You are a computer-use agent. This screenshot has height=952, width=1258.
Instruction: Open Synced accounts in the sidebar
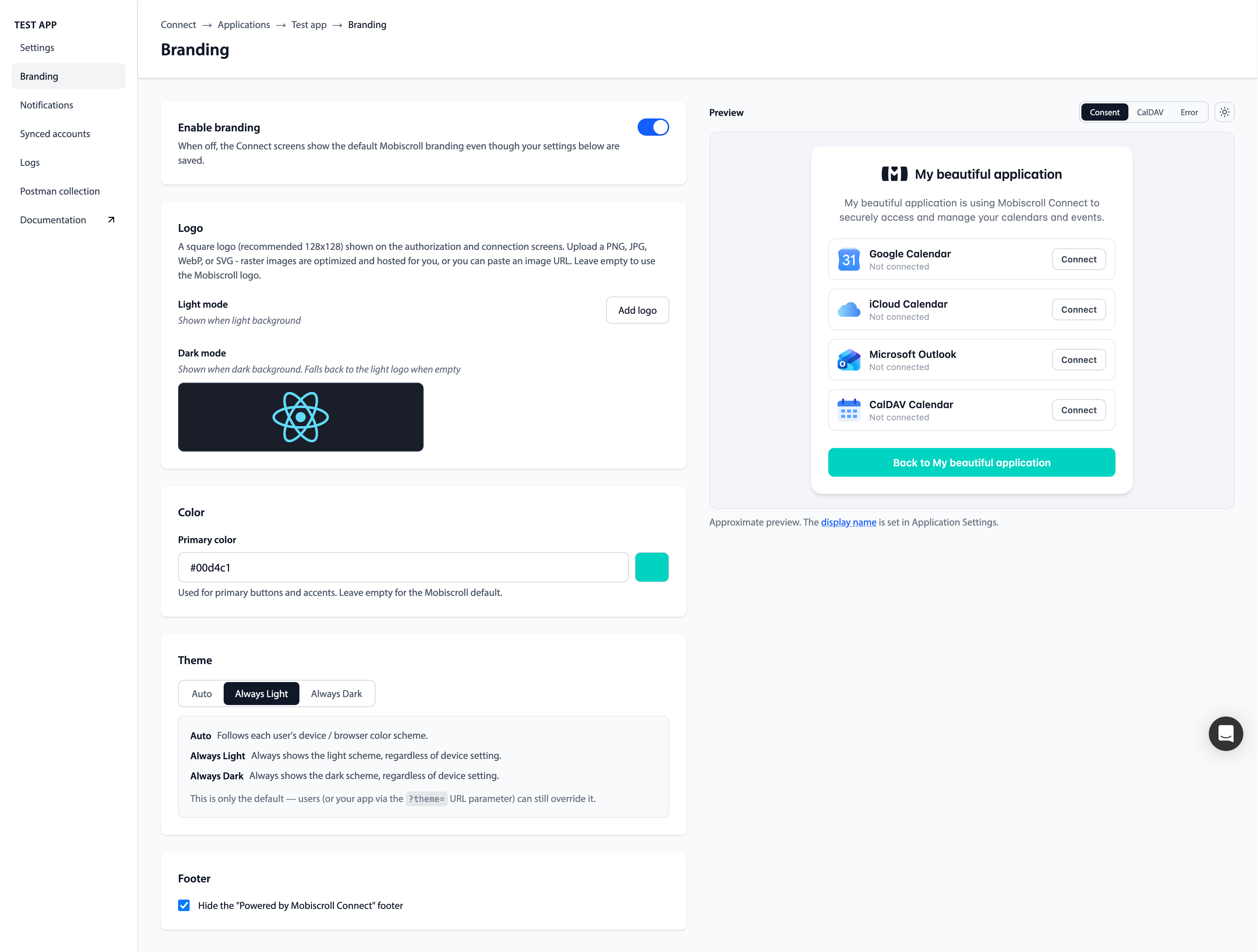(x=68, y=134)
